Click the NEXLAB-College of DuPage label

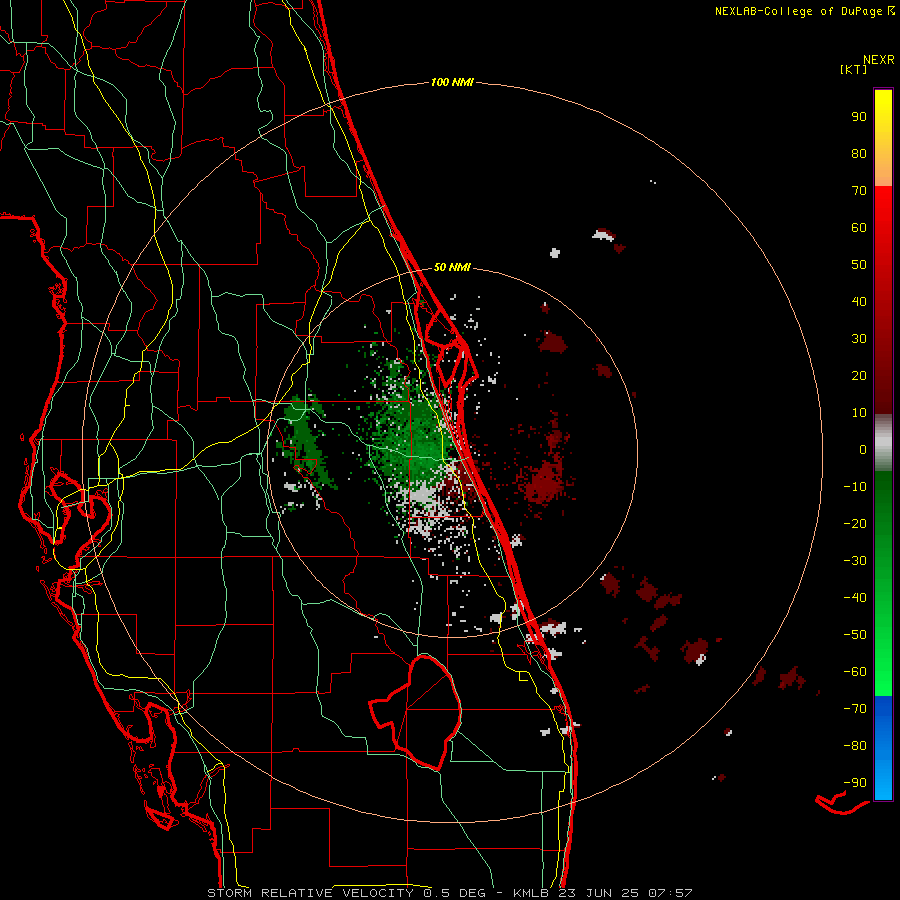click(x=800, y=11)
